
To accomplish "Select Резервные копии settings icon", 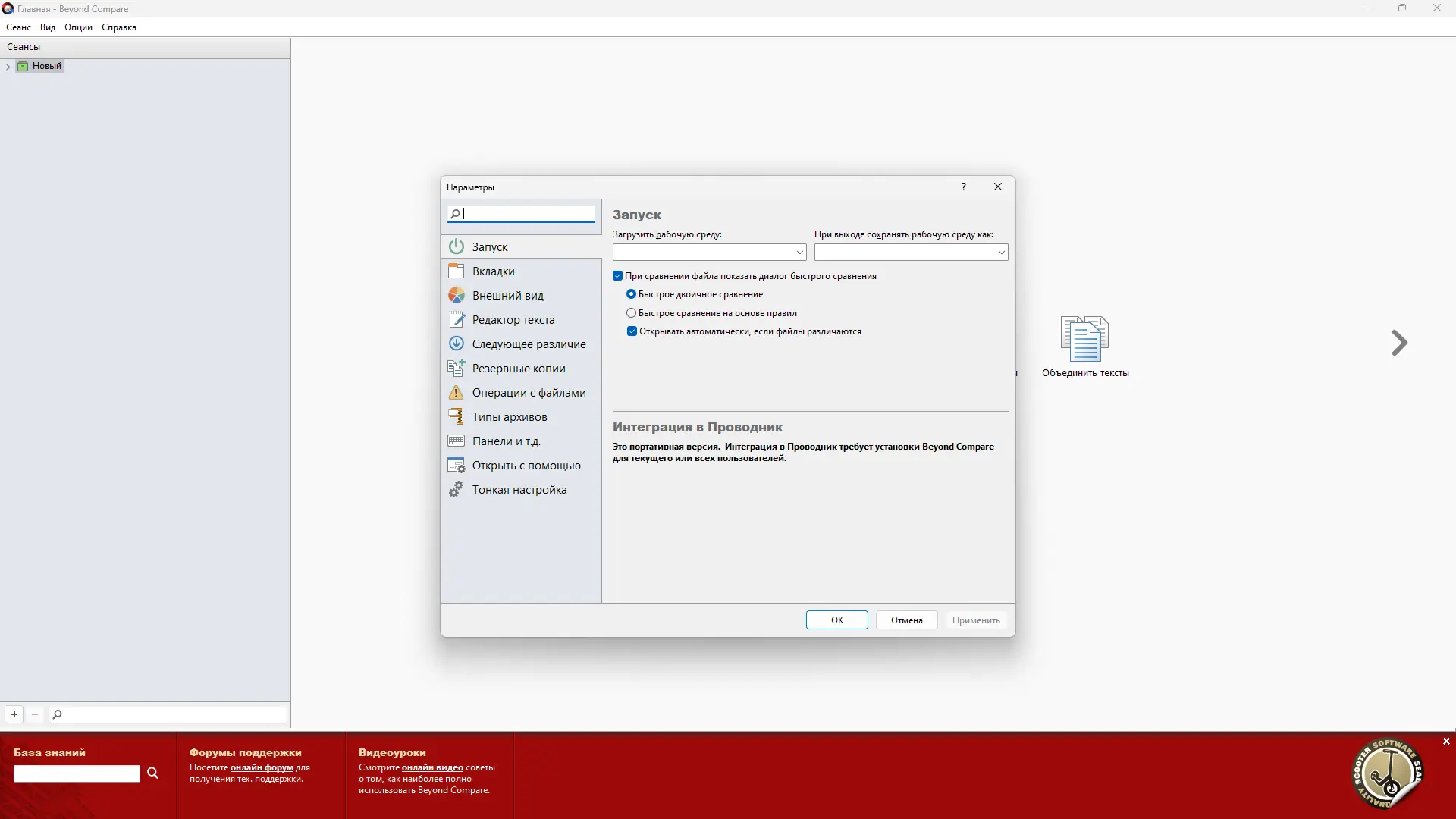I will pos(457,368).
